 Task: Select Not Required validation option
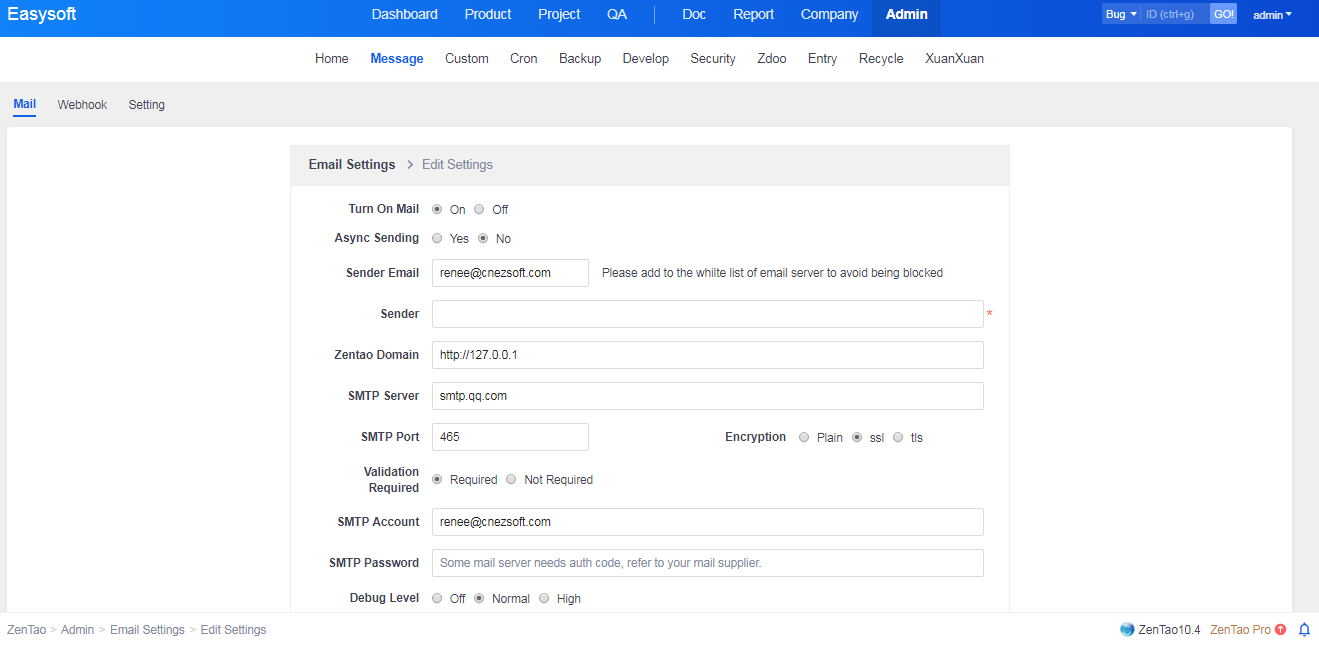[x=511, y=480]
